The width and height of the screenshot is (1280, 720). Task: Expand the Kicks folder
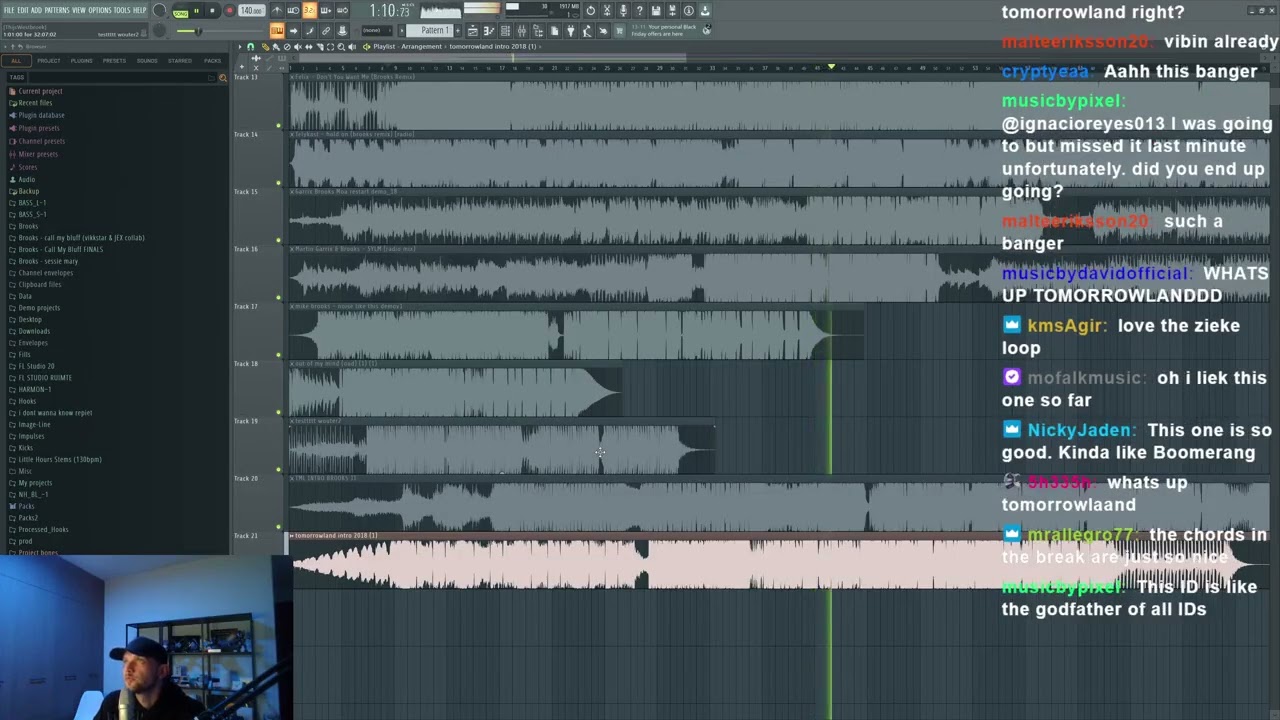26,448
